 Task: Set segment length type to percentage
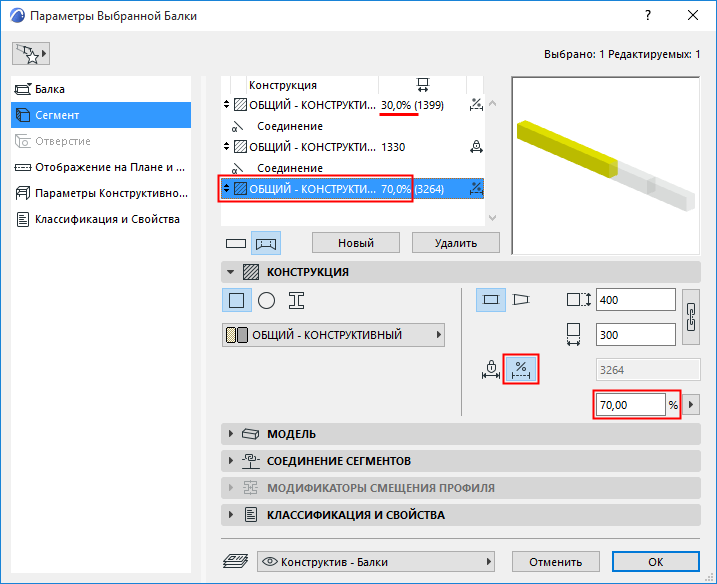click(x=521, y=369)
